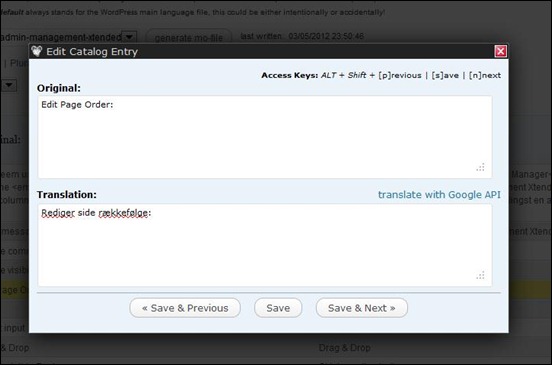Grab the Original textarea resize grip
This screenshot has height=365, width=552.
pos(481,168)
